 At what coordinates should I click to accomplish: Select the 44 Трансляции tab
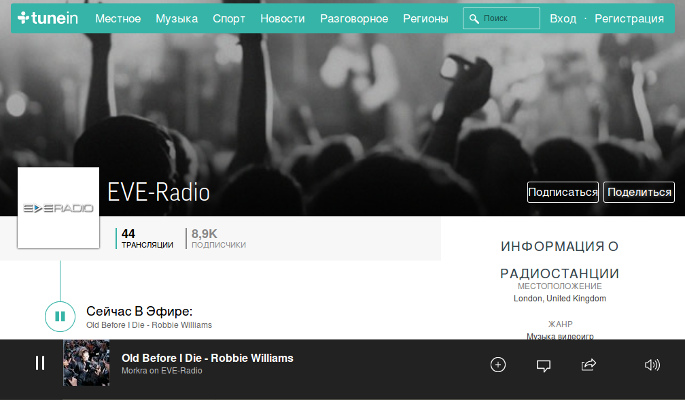pos(147,238)
